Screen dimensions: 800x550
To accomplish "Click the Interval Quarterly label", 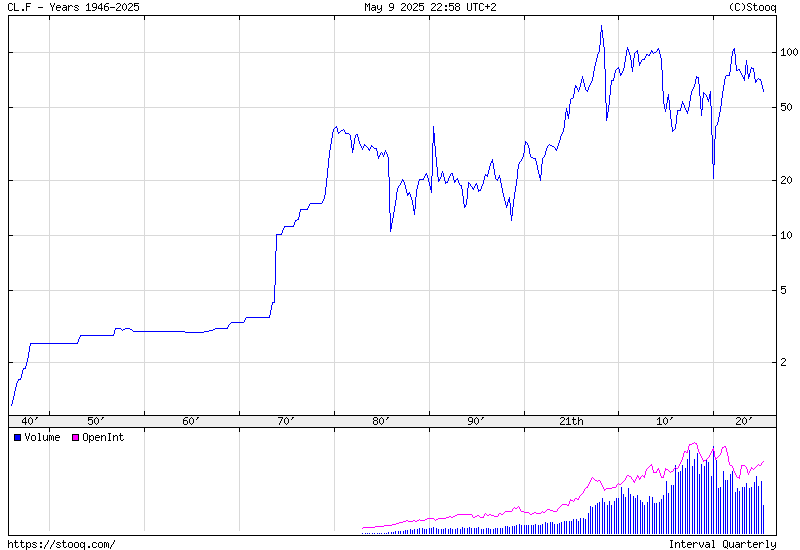I will (x=722, y=544).
